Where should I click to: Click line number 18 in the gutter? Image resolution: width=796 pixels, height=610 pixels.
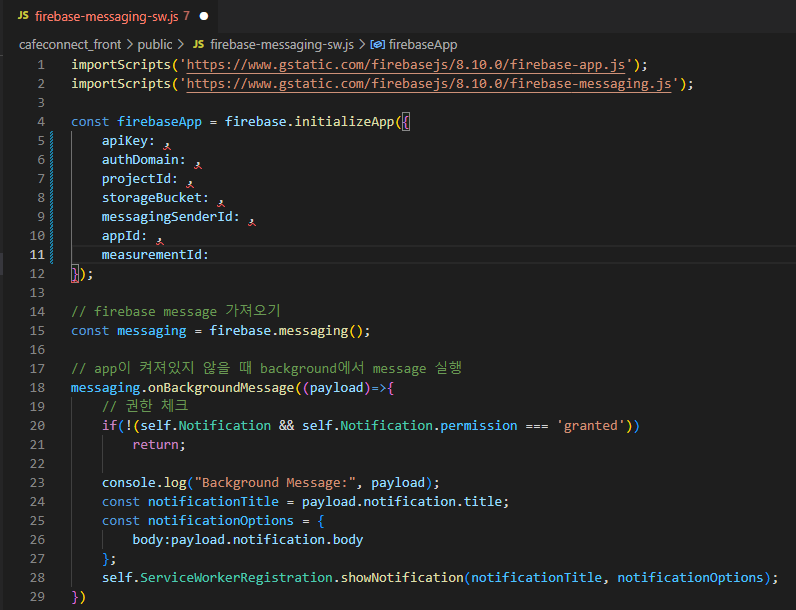[37, 388]
